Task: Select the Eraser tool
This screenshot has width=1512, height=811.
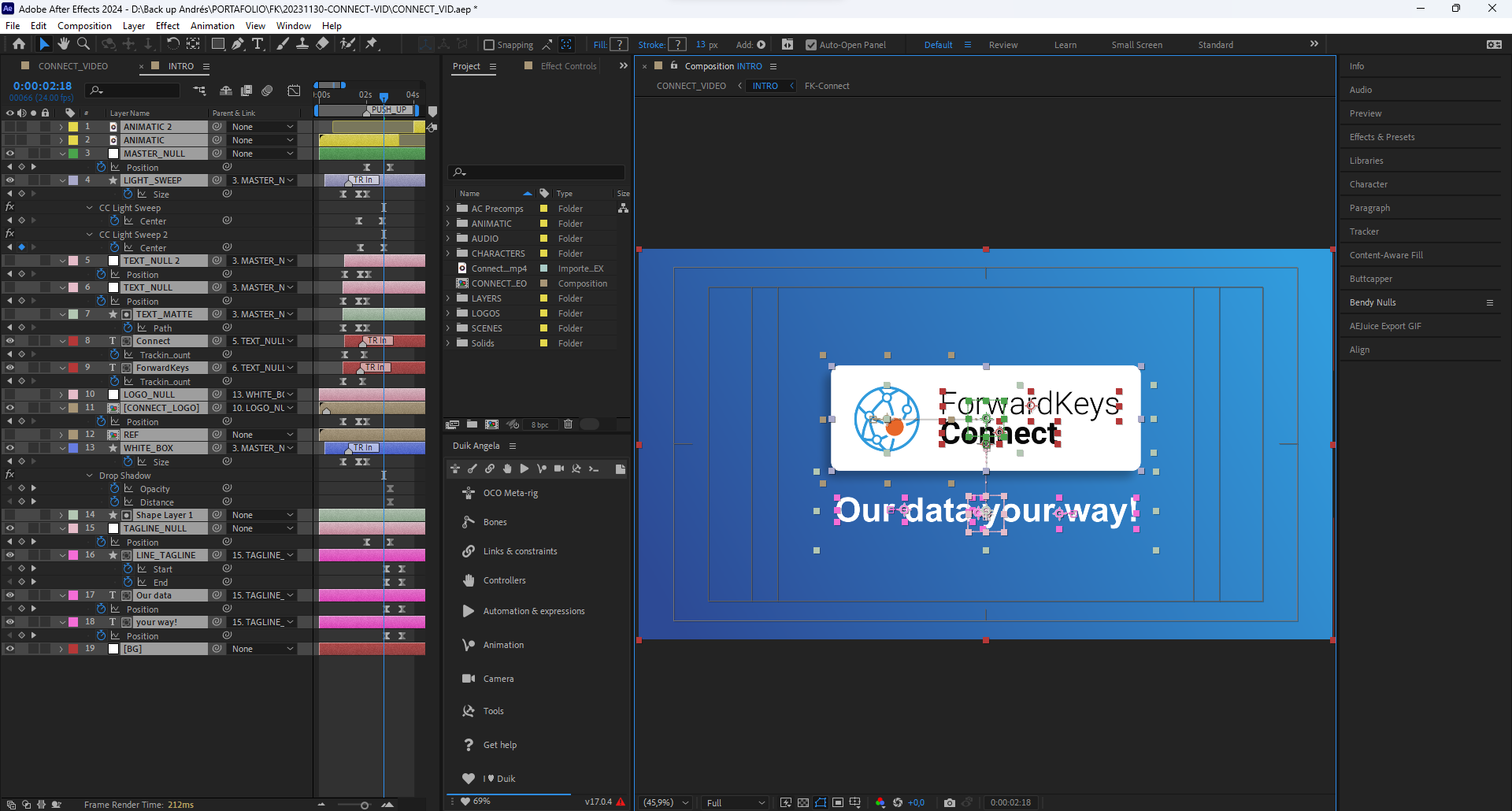Action: 322,44
